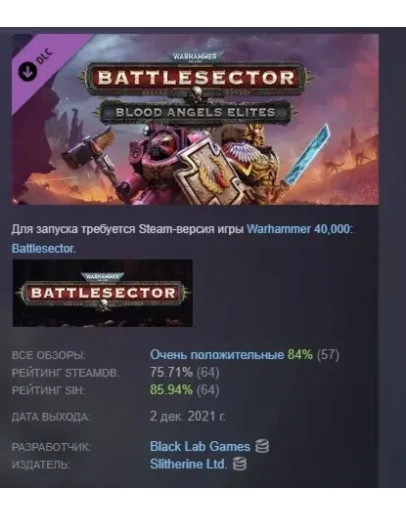This screenshot has height=516, width=406.
Task: Click the SIH rating 85.94%
Action: [x=171, y=390]
